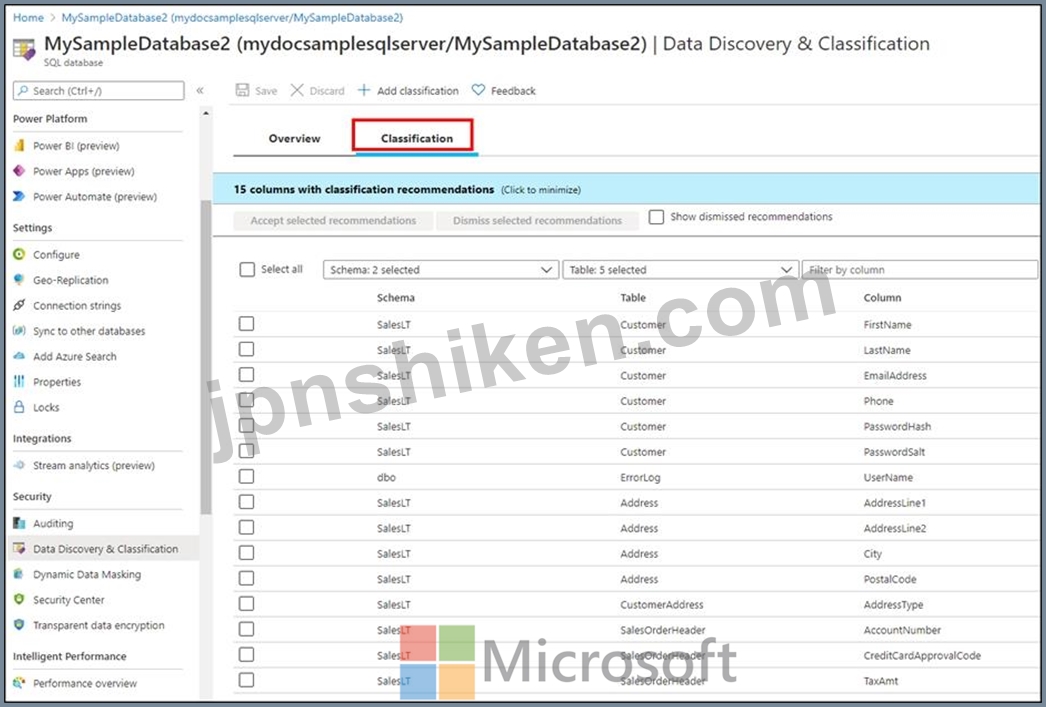1046x707 pixels.
Task: Click the Feedback heart icon
Action: (478, 89)
